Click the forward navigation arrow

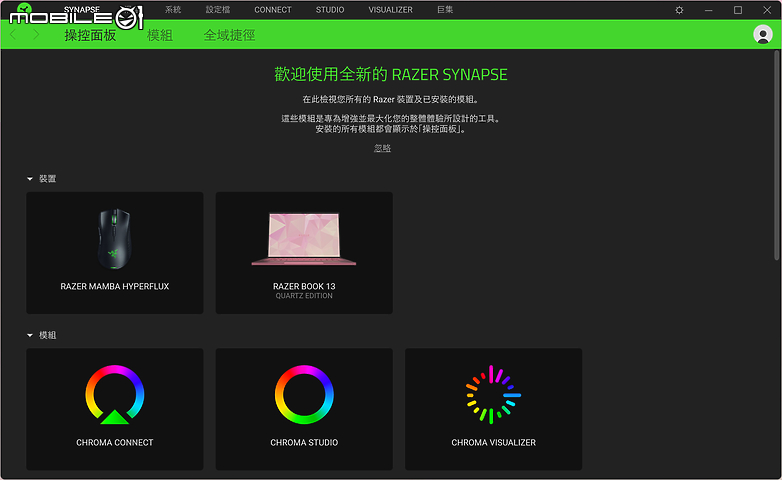coord(35,34)
